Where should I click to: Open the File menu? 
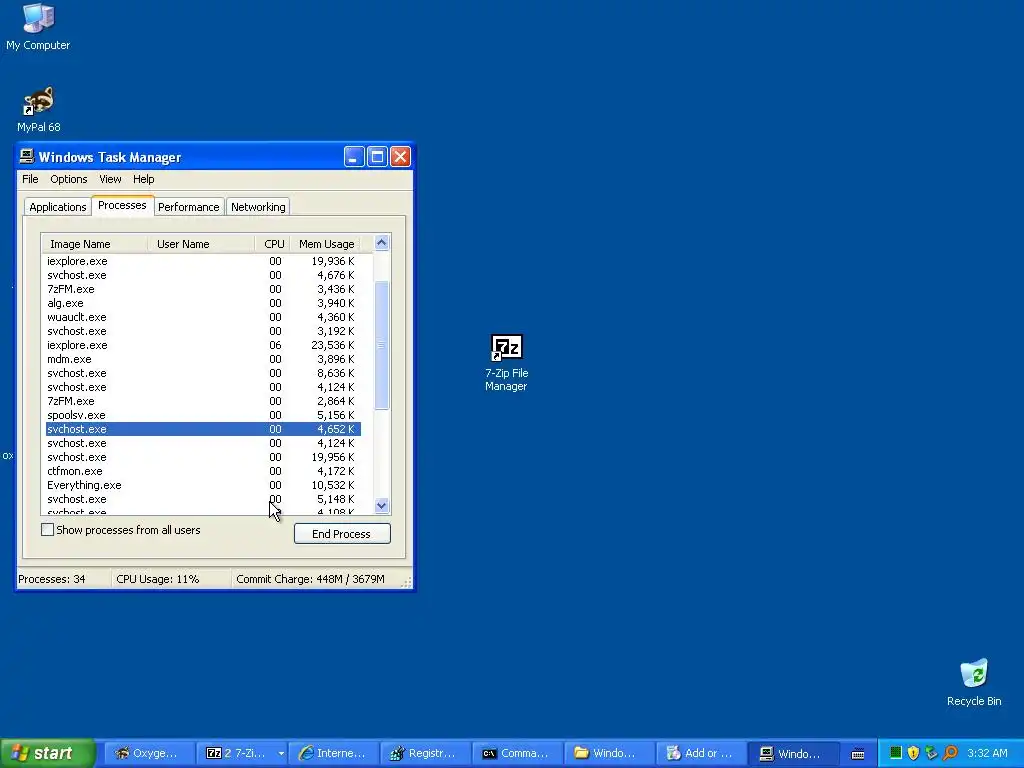coord(30,179)
